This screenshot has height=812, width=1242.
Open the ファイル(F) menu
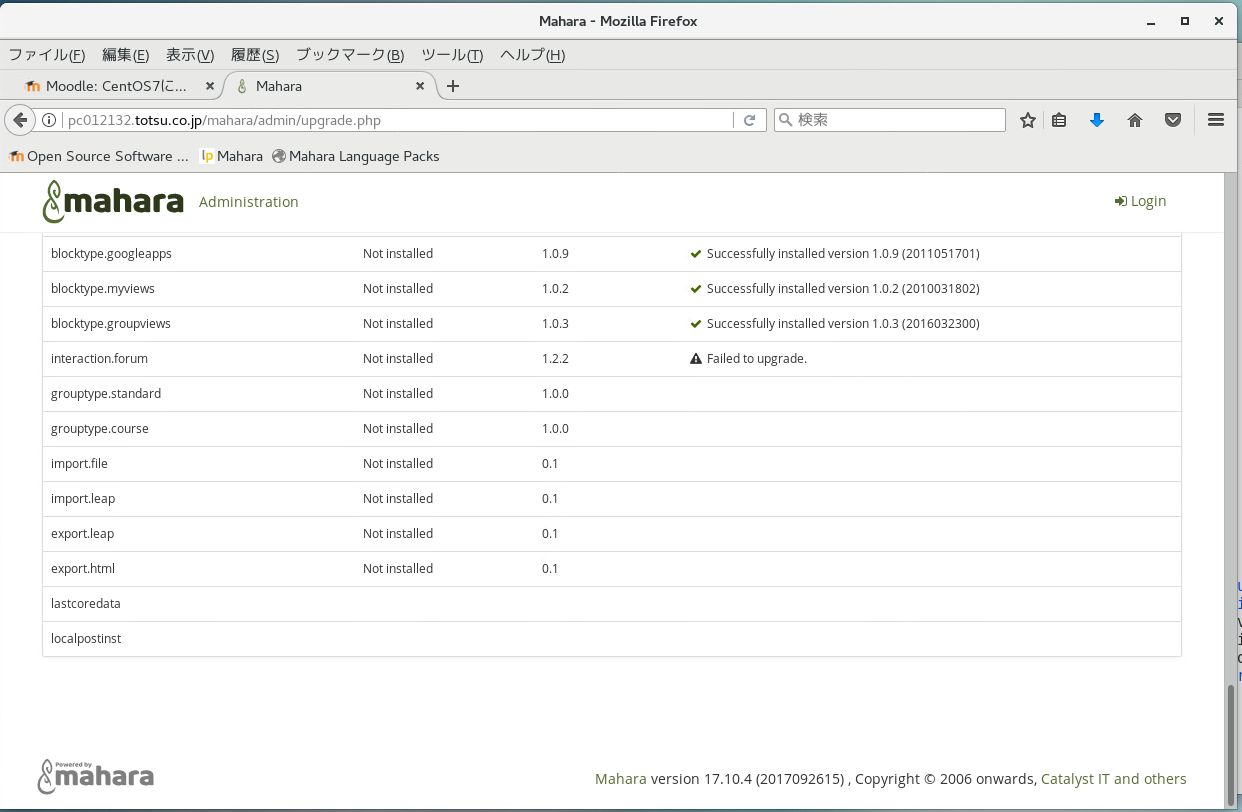47,55
